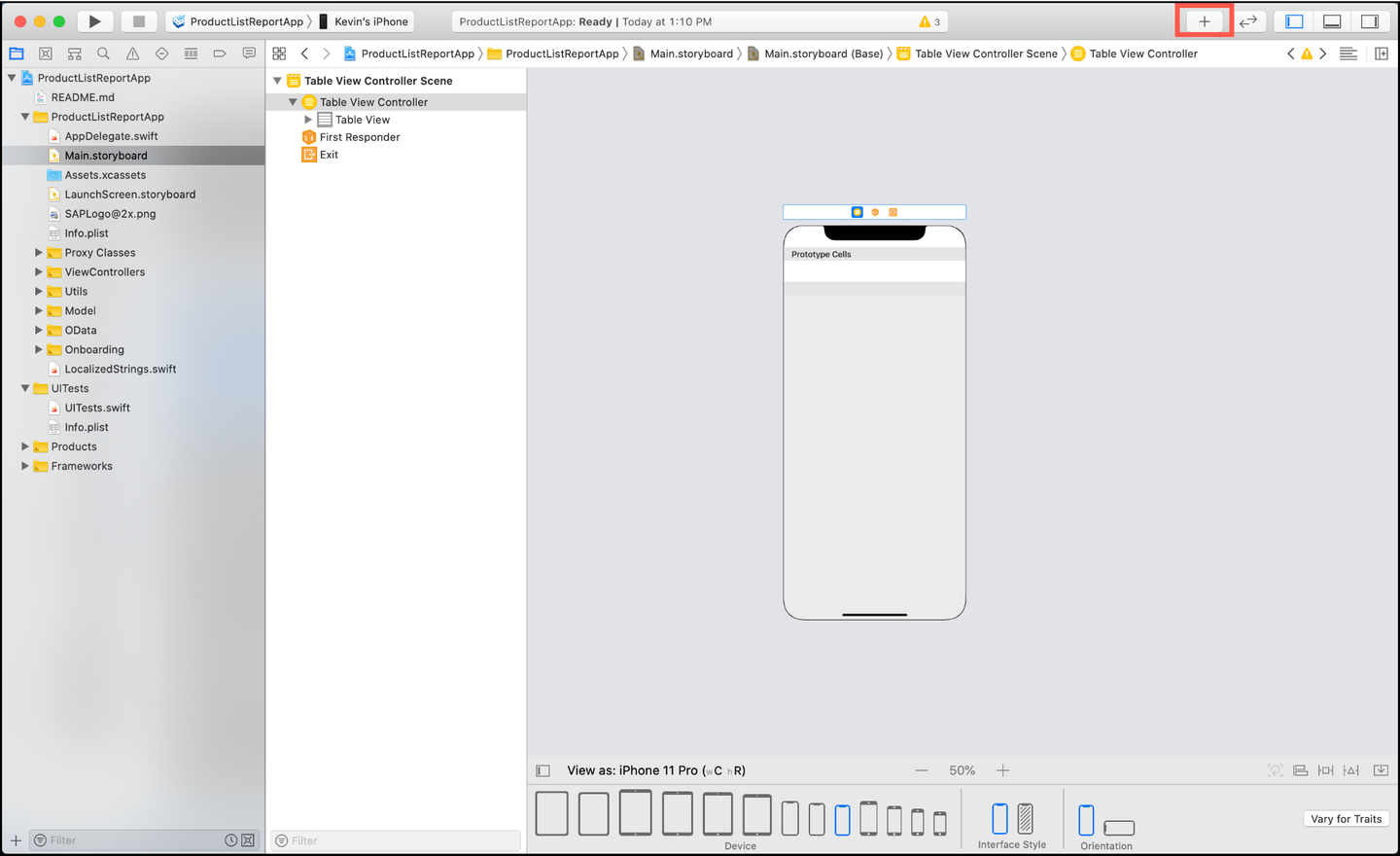Toggle the inspectors panel visibility

click(x=1370, y=21)
